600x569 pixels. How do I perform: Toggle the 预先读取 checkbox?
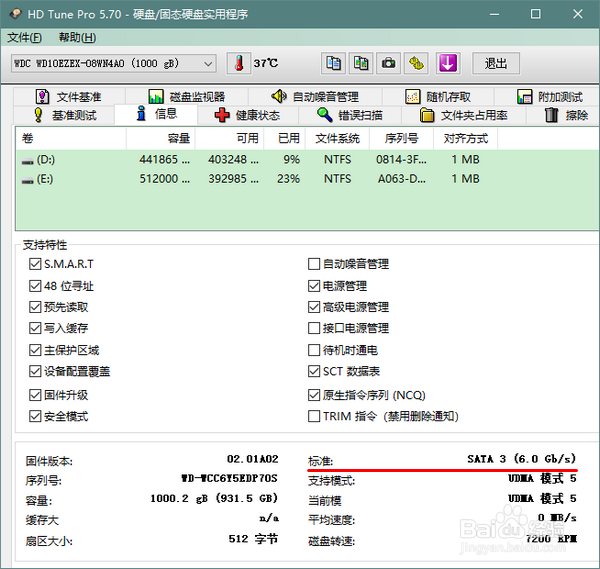tap(35, 307)
